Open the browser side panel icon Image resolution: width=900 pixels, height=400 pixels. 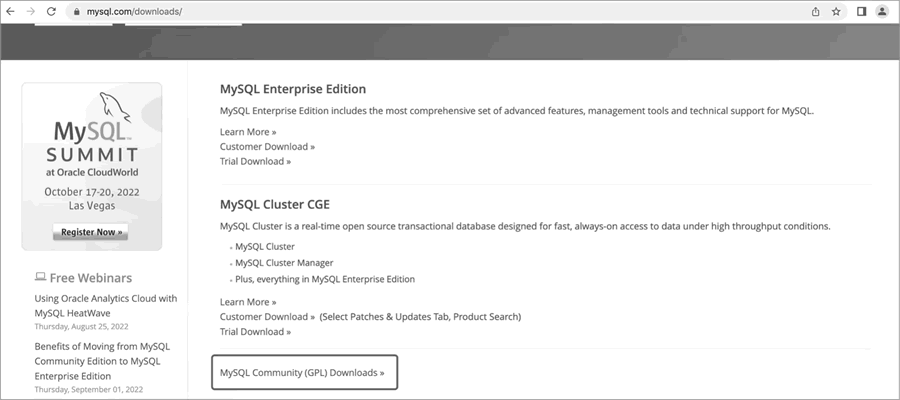(x=861, y=11)
